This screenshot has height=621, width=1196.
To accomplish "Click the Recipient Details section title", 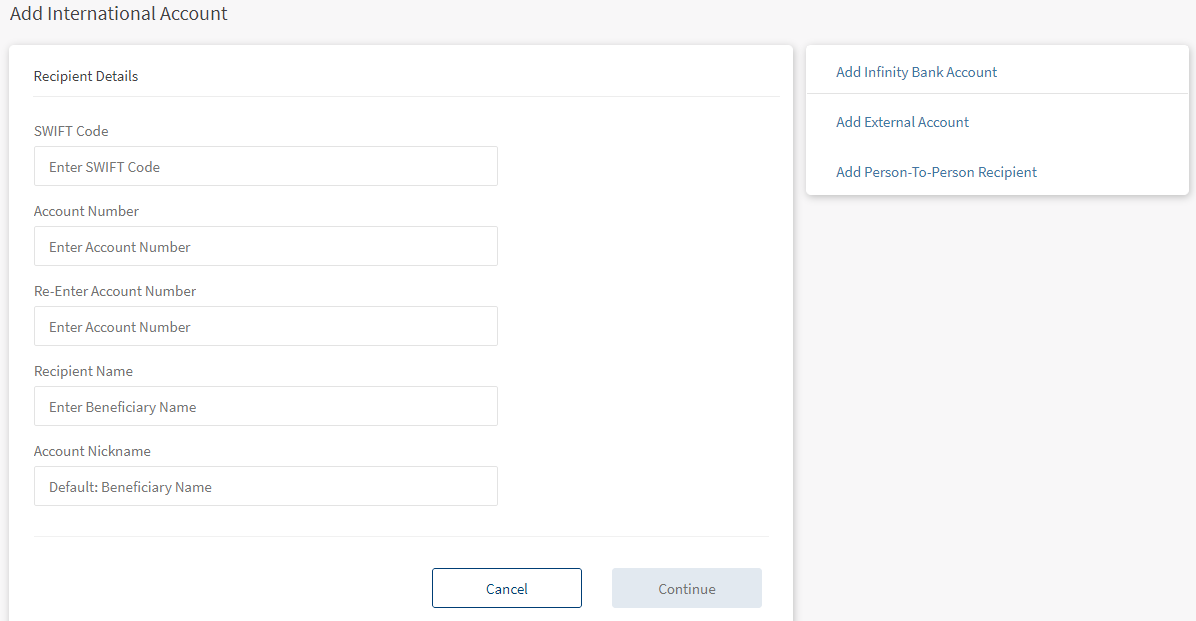I will (x=86, y=76).
